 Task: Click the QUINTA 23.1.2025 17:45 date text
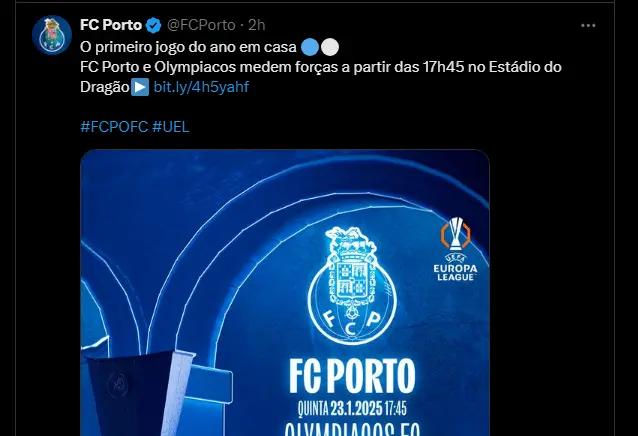(352, 408)
